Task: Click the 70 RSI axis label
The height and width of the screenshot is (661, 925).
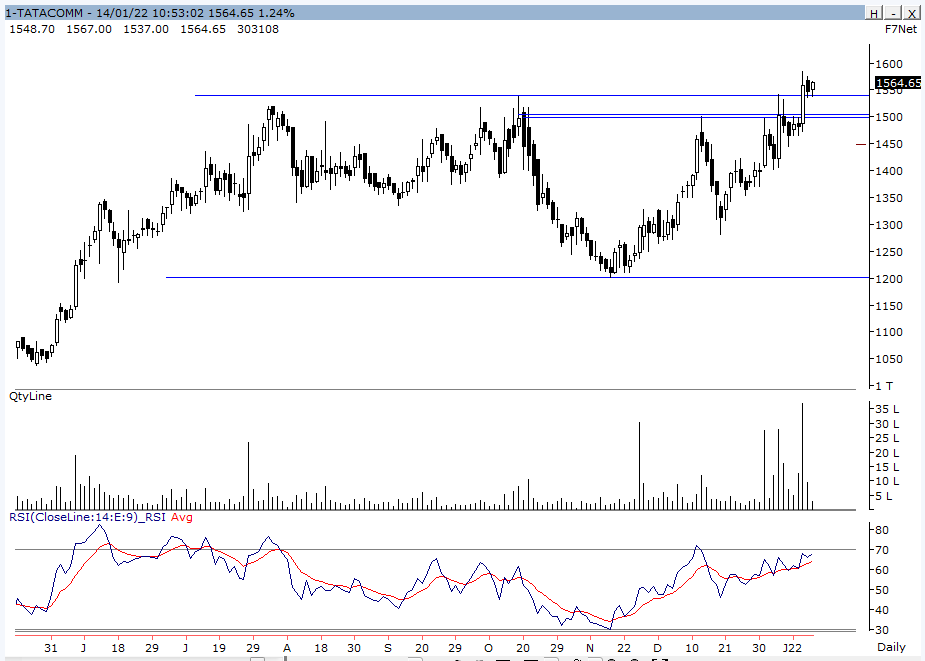Action: pyautogui.click(x=882, y=550)
